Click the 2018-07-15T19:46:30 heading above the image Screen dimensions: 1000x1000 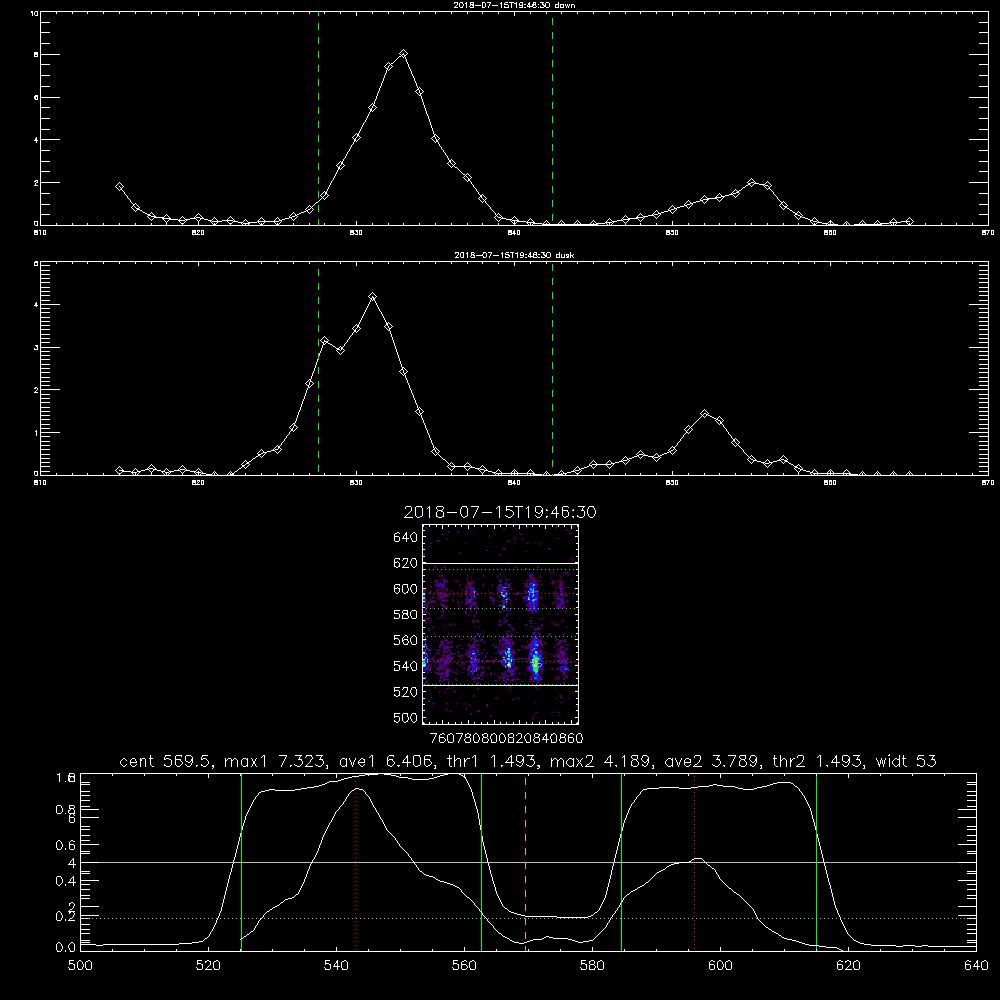(500, 512)
